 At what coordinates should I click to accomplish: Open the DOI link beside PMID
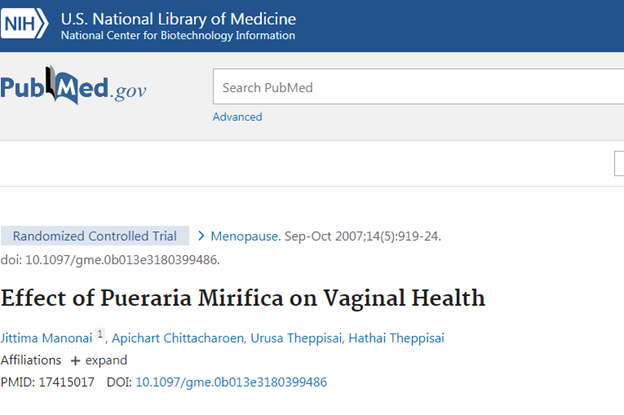click(231, 382)
